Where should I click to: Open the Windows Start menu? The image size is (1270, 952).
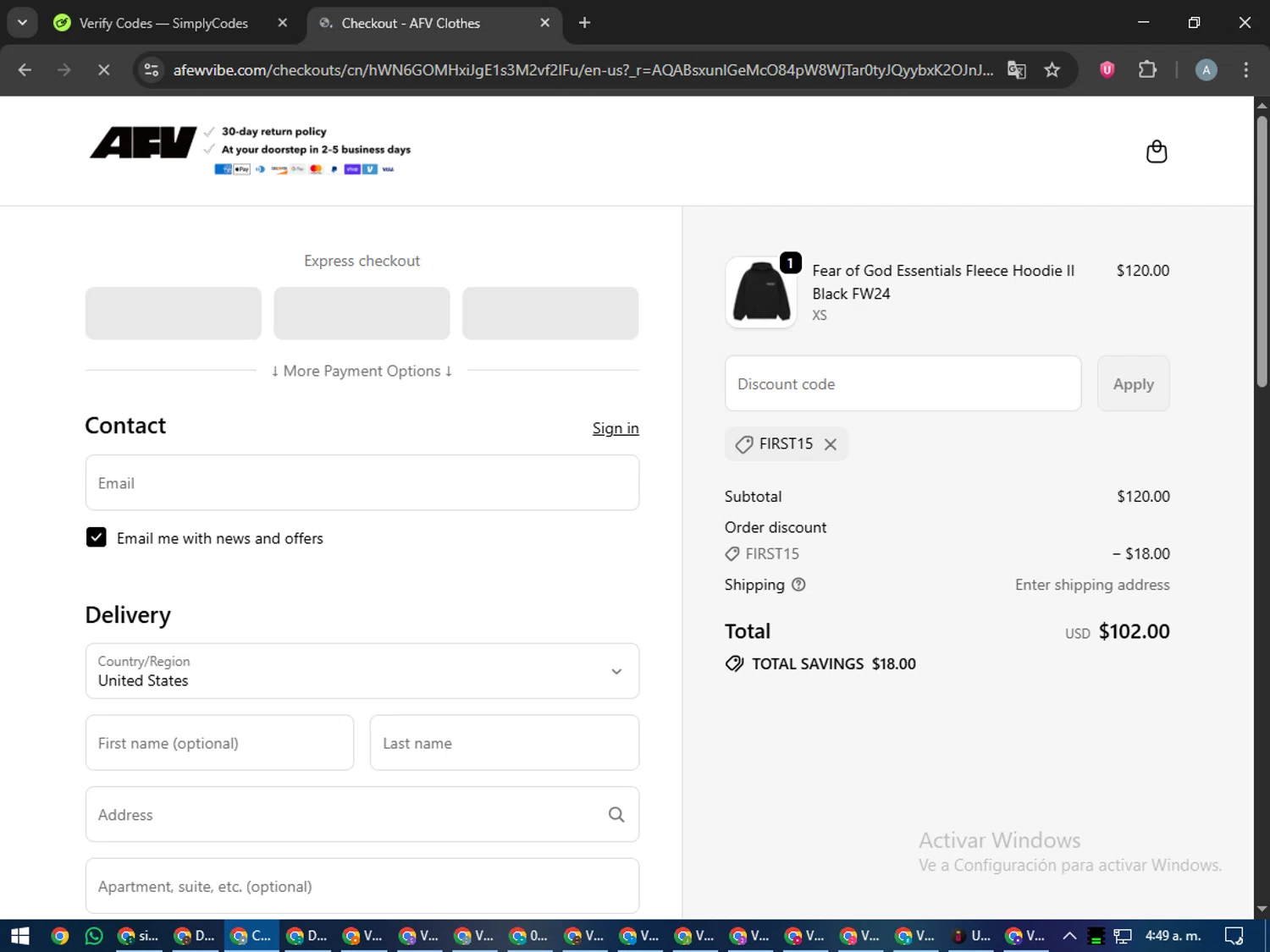[19, 936]
